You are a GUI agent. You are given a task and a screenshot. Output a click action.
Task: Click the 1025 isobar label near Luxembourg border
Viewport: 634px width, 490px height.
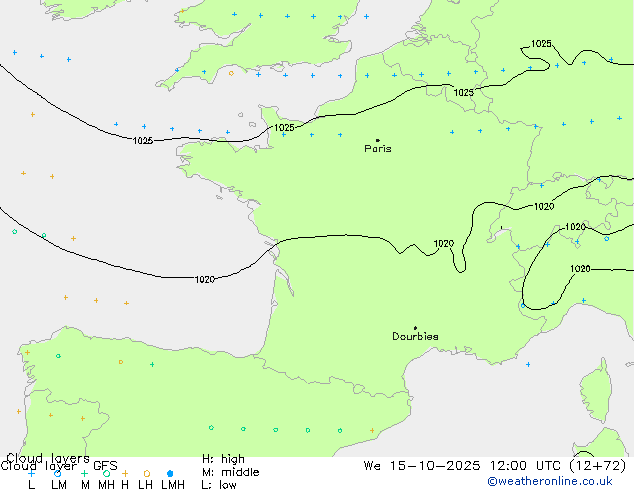pos(463,93)
